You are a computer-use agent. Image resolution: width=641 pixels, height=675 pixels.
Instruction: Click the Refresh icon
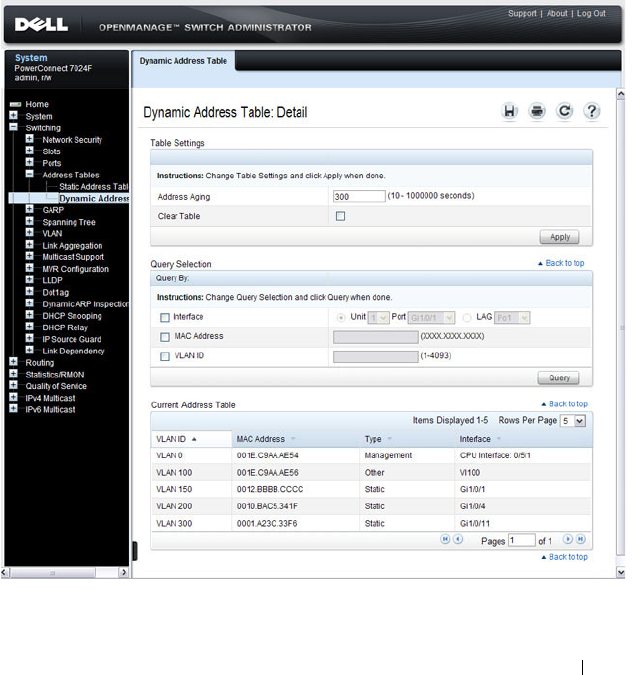(564, 111)
